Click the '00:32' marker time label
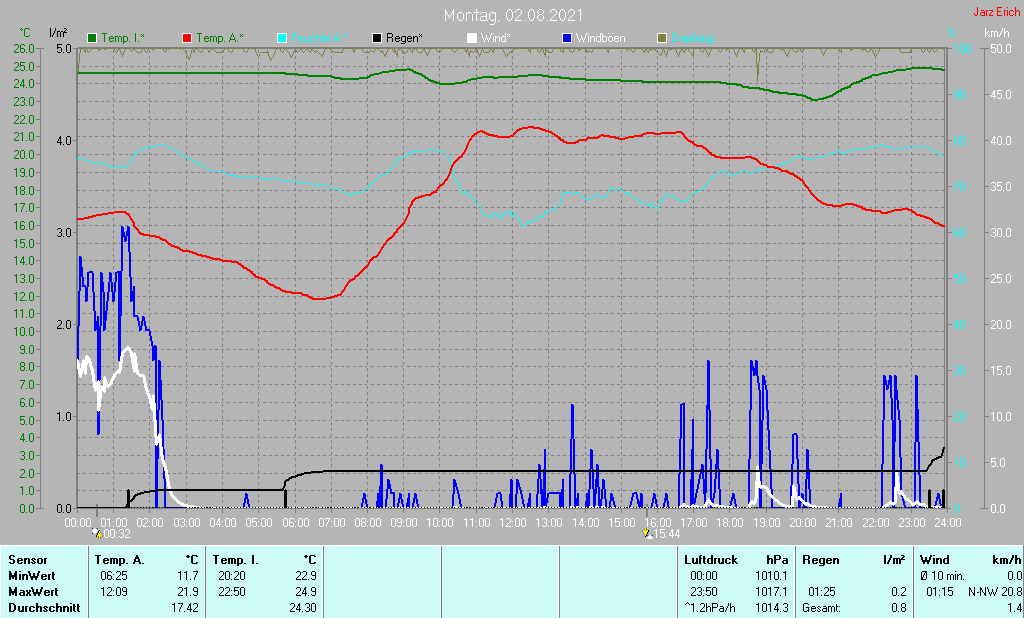Viewport: 1024px width, 618px height. (x=118, y=534)
